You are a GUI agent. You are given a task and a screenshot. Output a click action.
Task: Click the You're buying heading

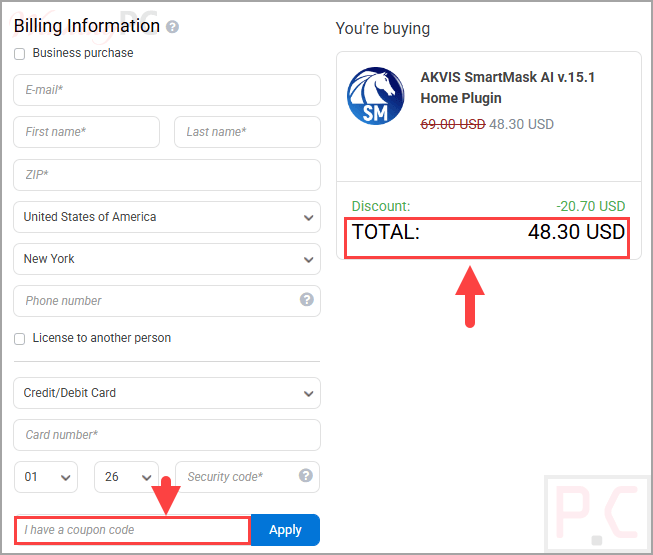click(383, 29)
